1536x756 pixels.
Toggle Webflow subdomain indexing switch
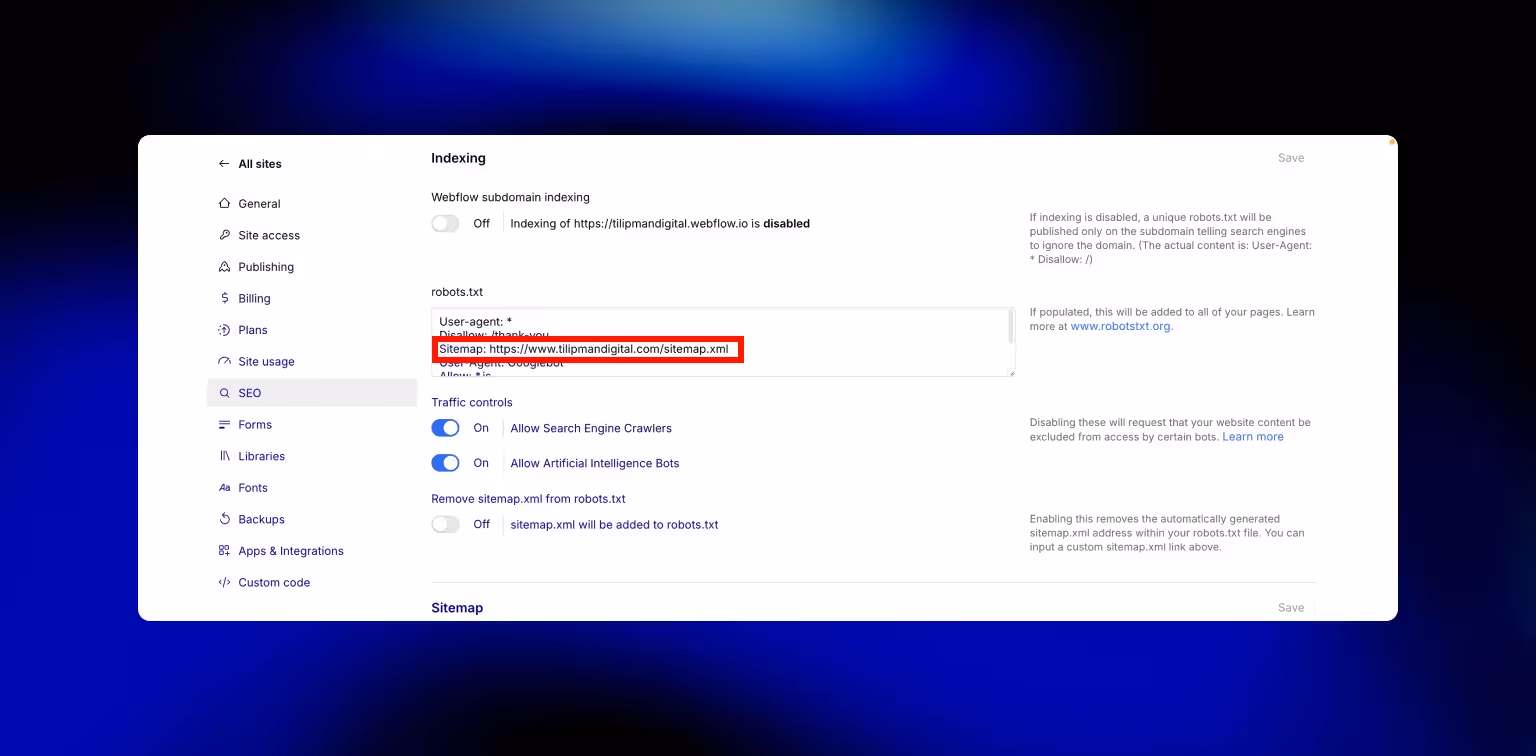445,224
